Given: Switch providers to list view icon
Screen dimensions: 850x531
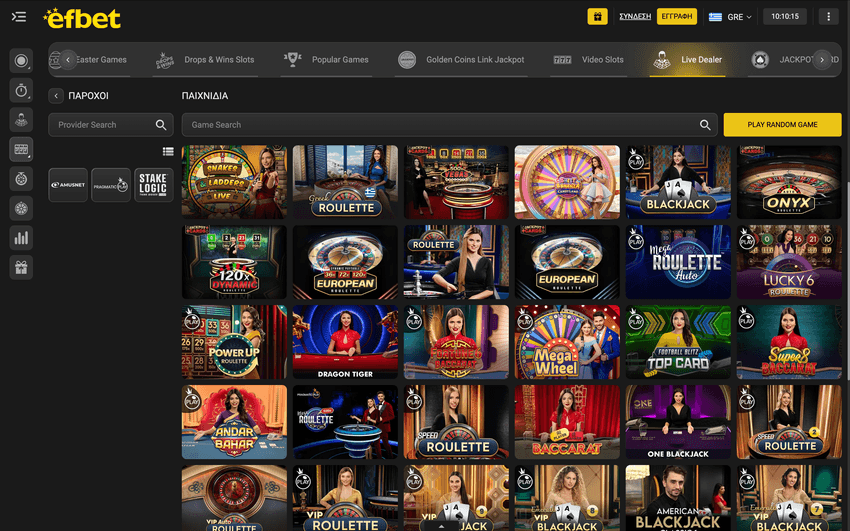Looking at the screenshot, I should coord(168,152).
